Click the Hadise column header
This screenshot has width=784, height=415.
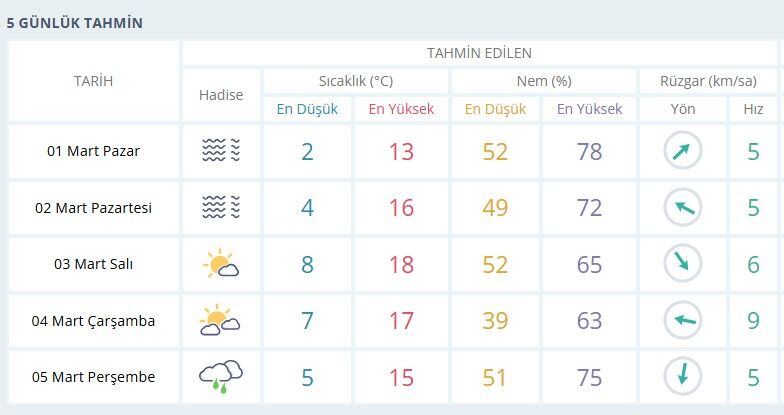point(221,95)
